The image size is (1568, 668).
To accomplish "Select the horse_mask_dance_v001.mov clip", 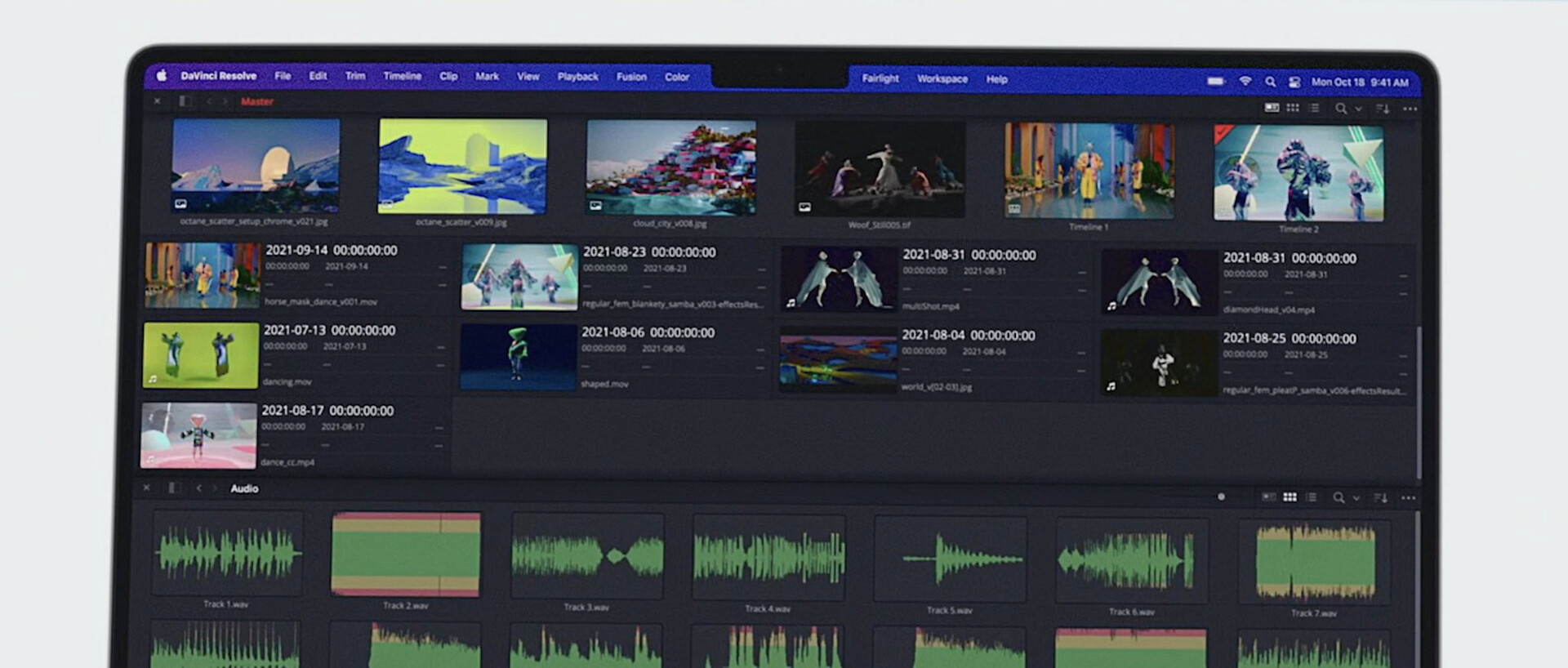I will pyautogui.click(x=203, y=275).
